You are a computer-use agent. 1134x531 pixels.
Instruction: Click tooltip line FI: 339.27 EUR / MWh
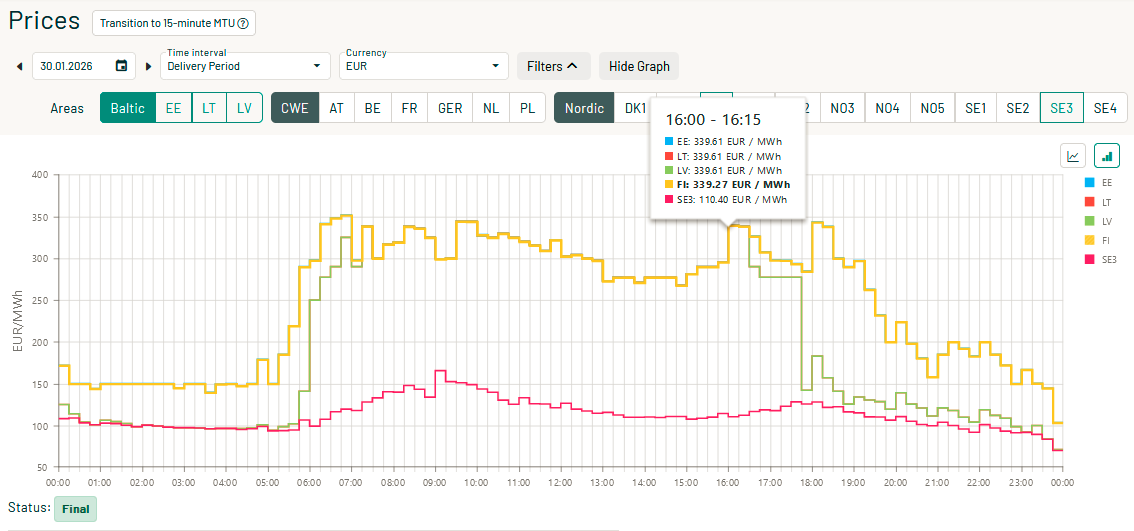tap(726, 184)
